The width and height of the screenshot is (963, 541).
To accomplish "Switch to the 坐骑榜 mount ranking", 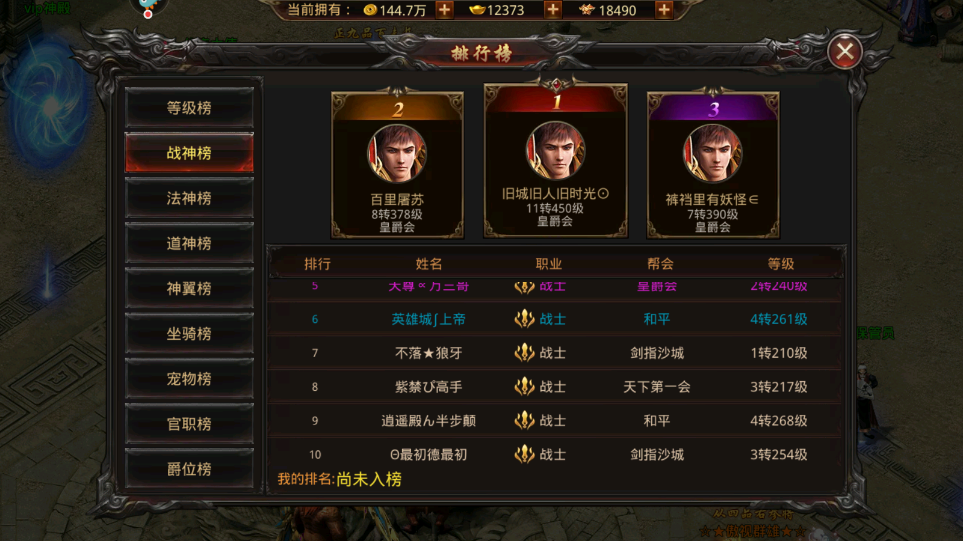I will point(189,333).
